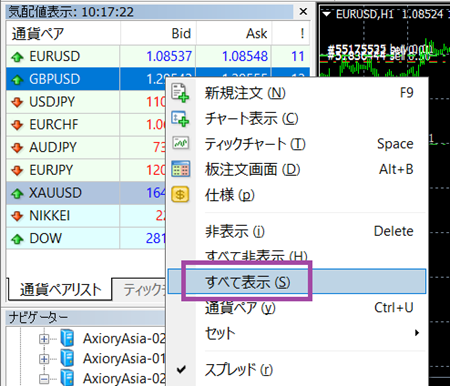Viewport: 450px width, 386px height.
Task: Click the chart window plus icon
Action: [x=180, y=119]
